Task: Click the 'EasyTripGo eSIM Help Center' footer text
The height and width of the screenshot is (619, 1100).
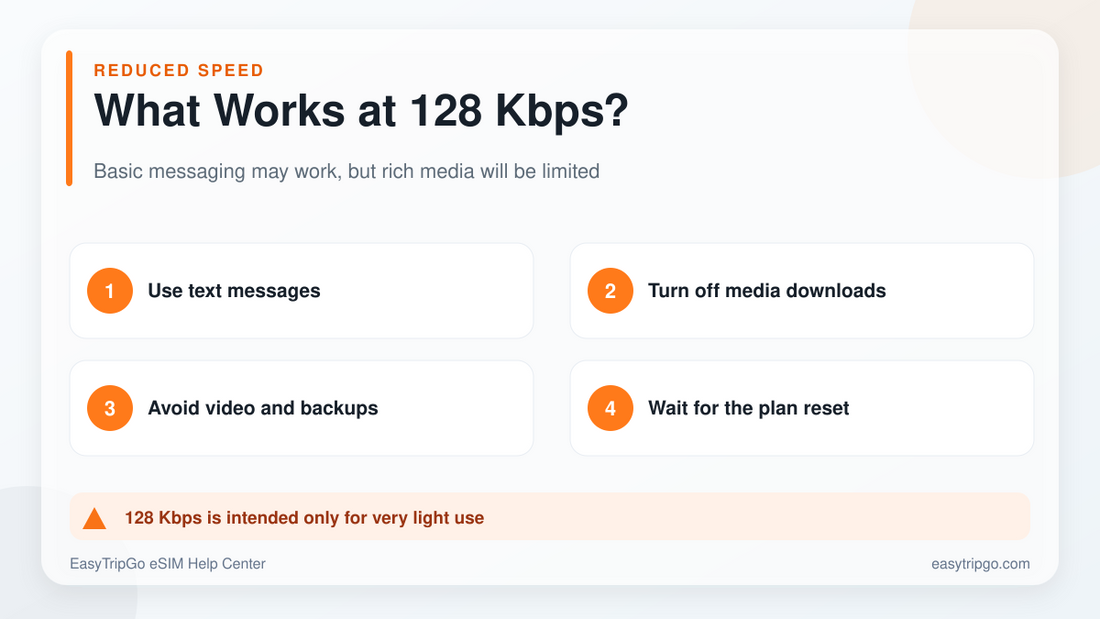Action: (x=168, y=564)
